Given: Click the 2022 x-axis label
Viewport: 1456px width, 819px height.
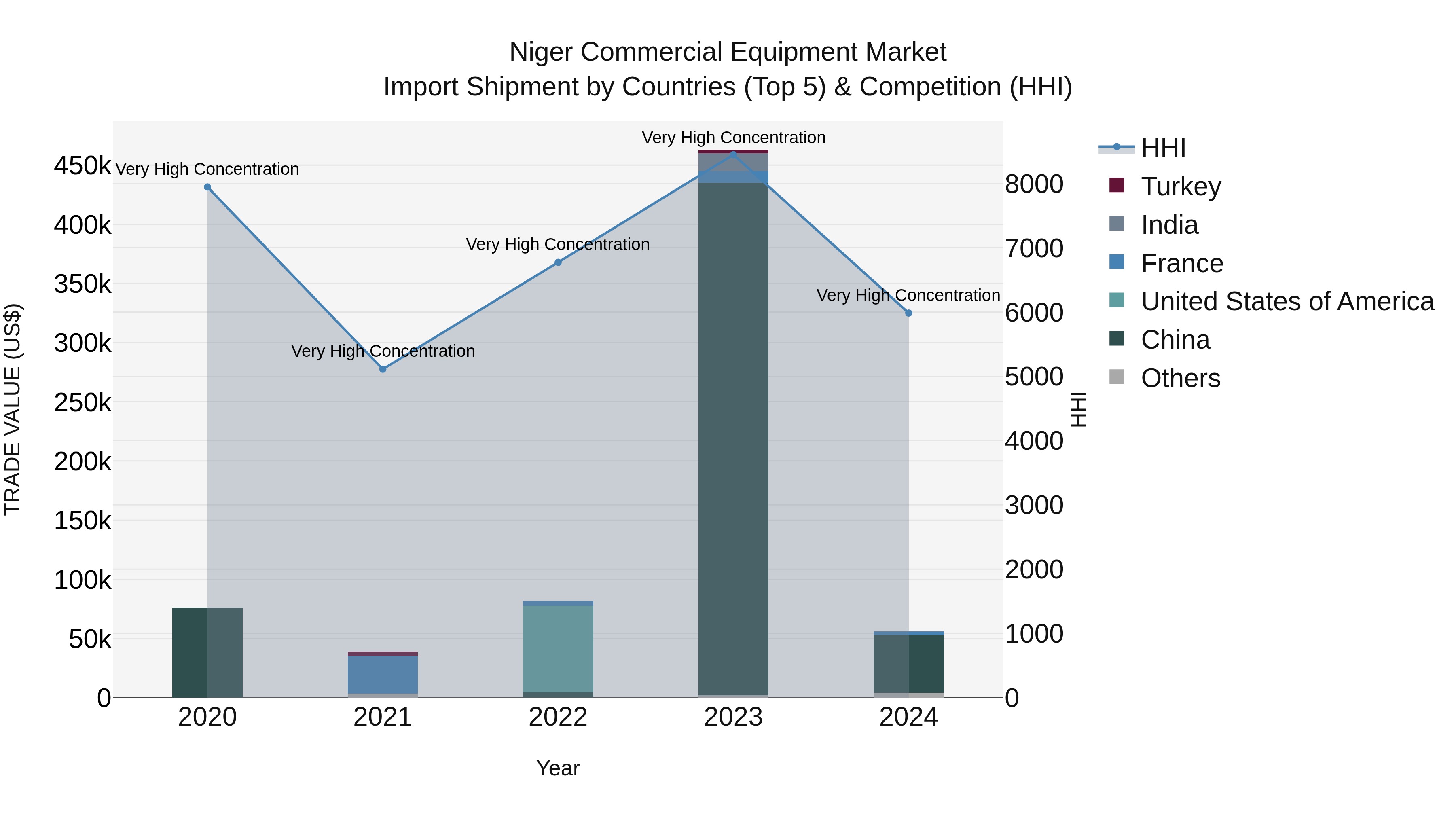Looking at the screenshot, I should point(558,717).
